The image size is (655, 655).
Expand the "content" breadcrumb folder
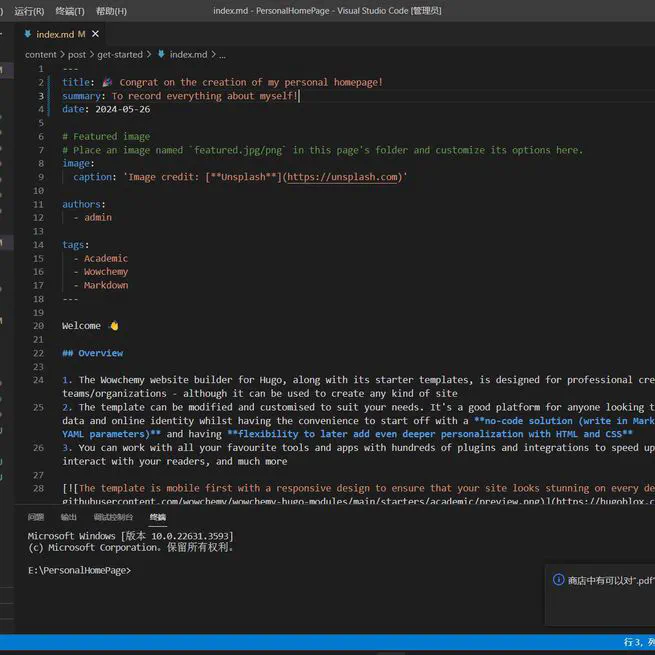41,55
